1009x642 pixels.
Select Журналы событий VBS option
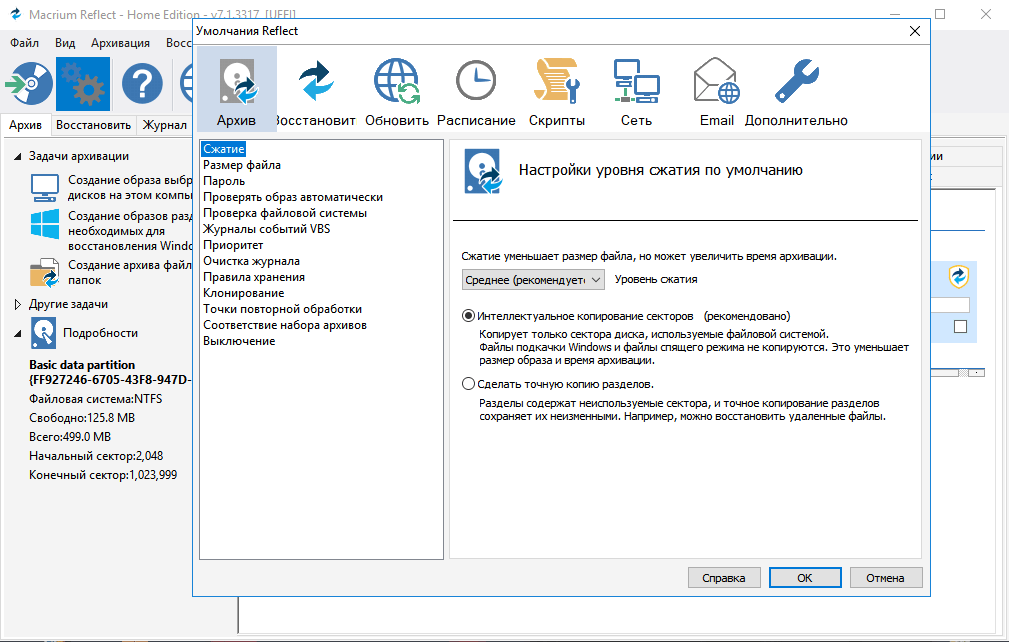click(266, 229)
